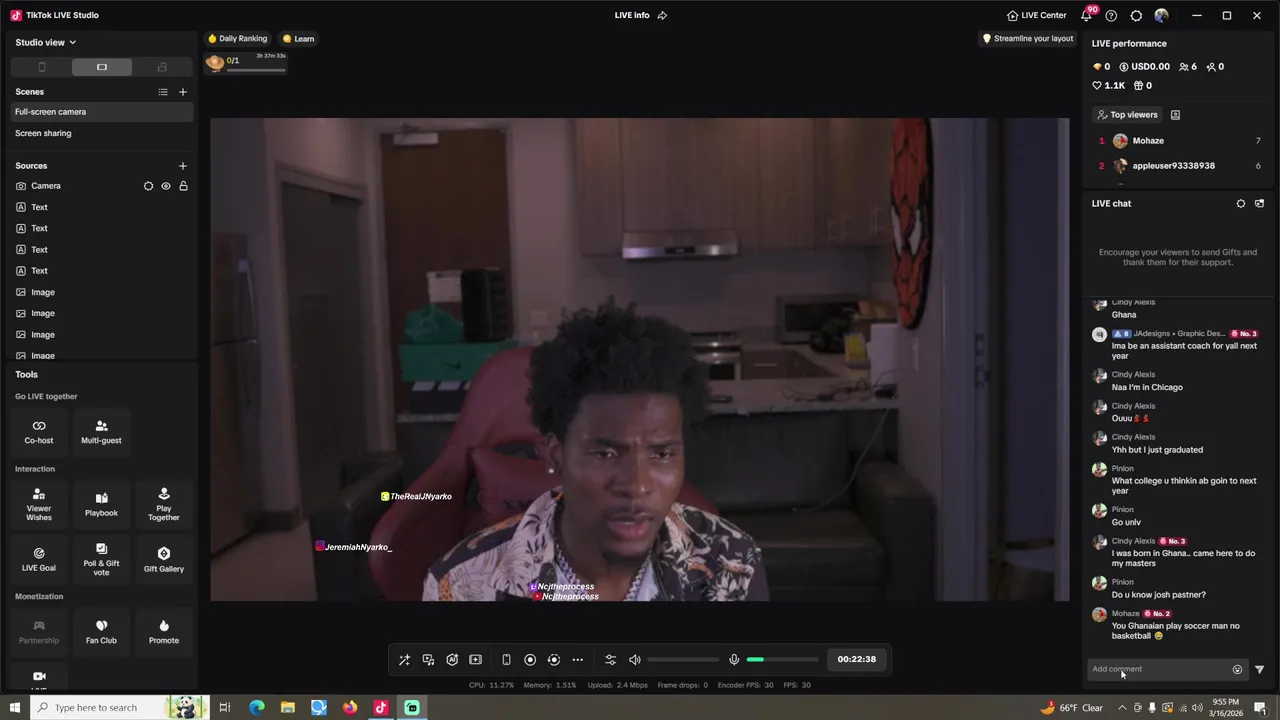Open the Scenes list manager icon
1280x720 pixels.
[x=163, y=92]
